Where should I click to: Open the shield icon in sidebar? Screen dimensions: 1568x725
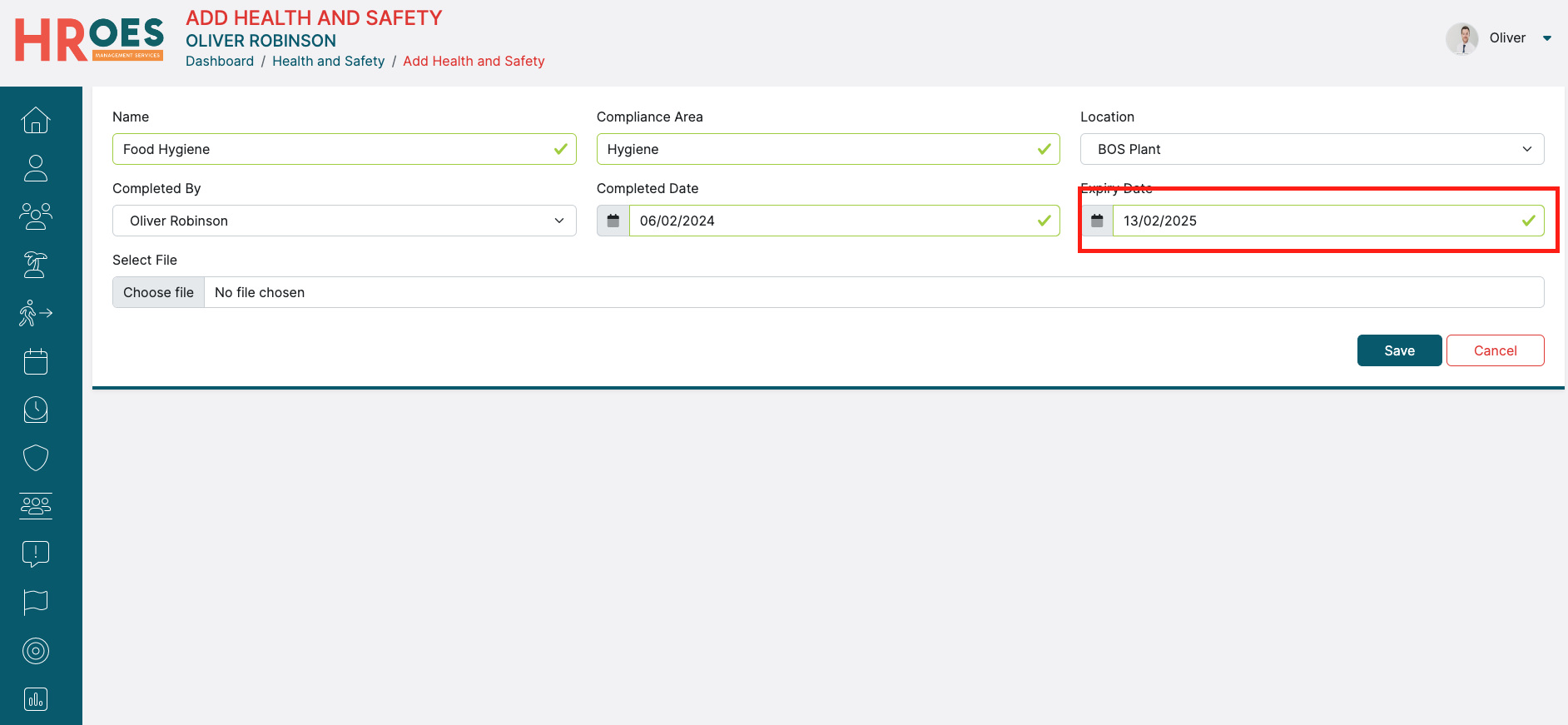point(36,458)
